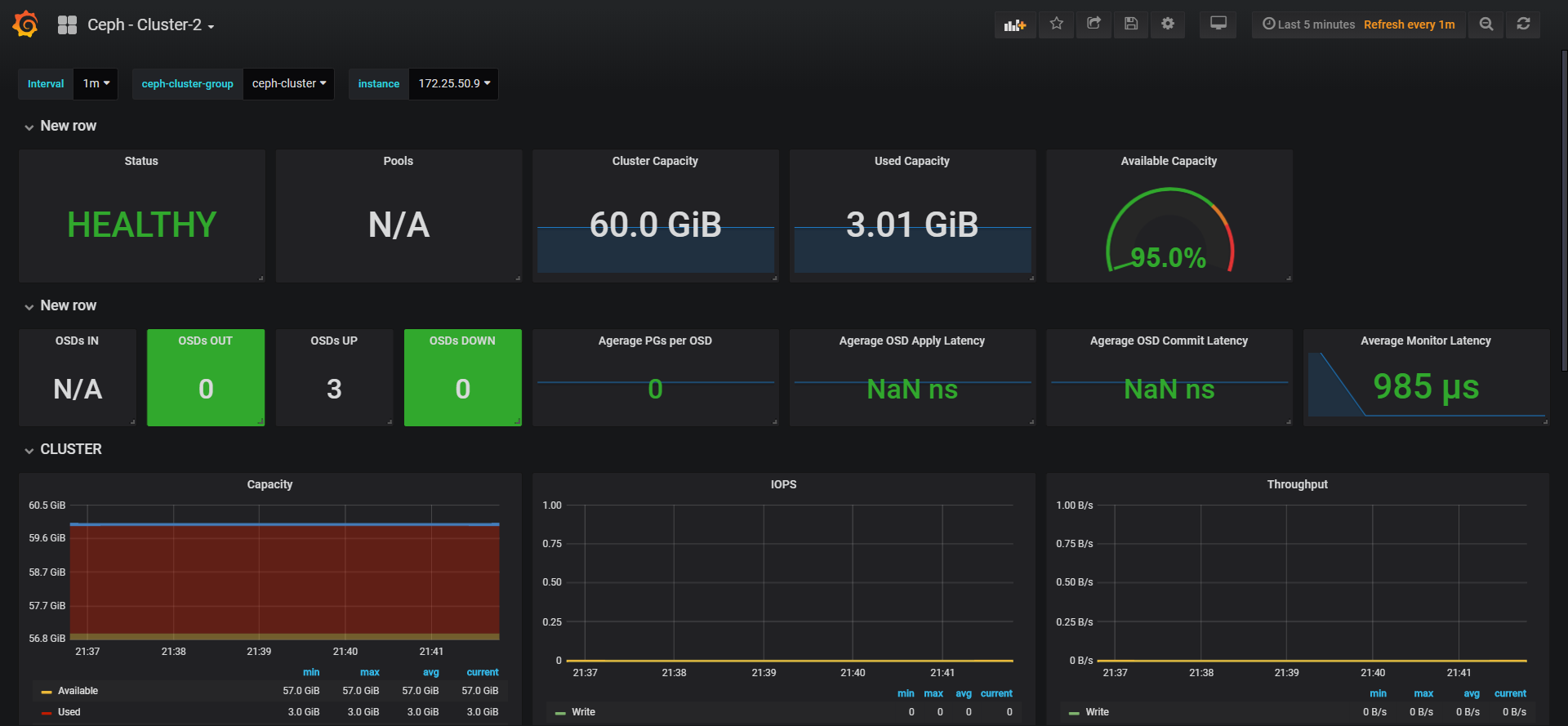Click the Available legend color swatch
The image size is (1568, 726).
pos(47,692)
